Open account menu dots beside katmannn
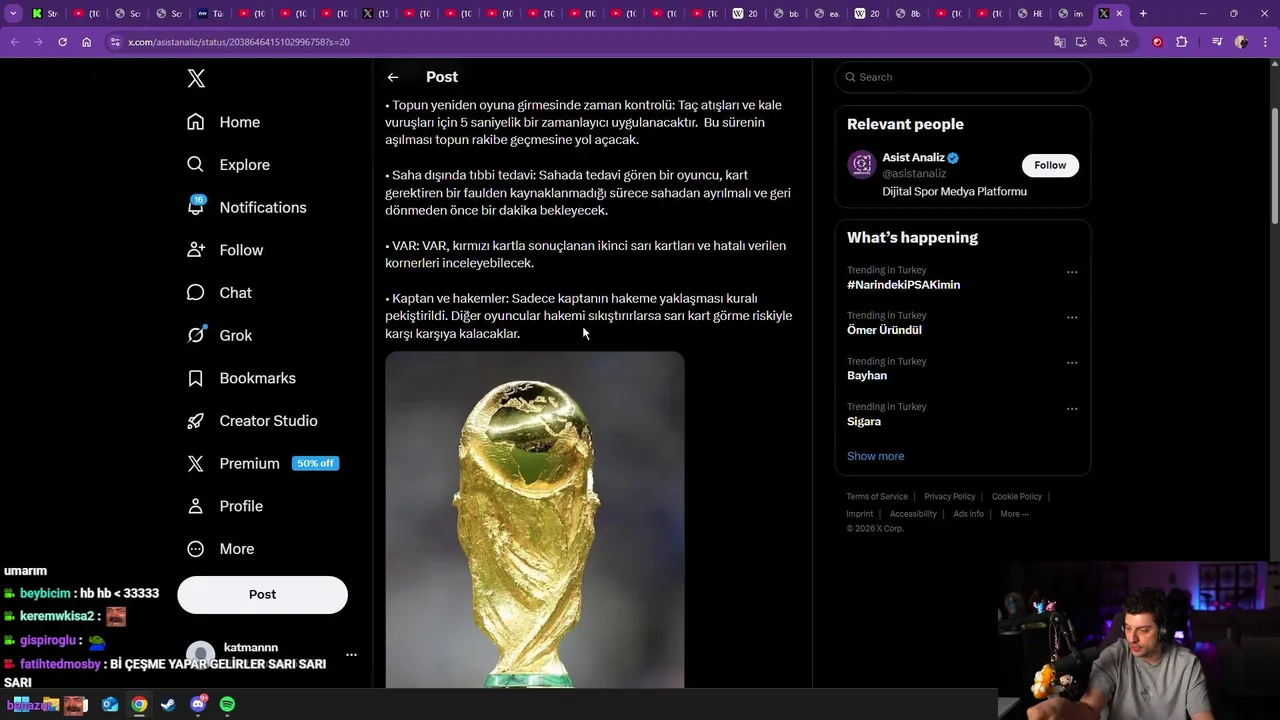 (x=351, y=655)
